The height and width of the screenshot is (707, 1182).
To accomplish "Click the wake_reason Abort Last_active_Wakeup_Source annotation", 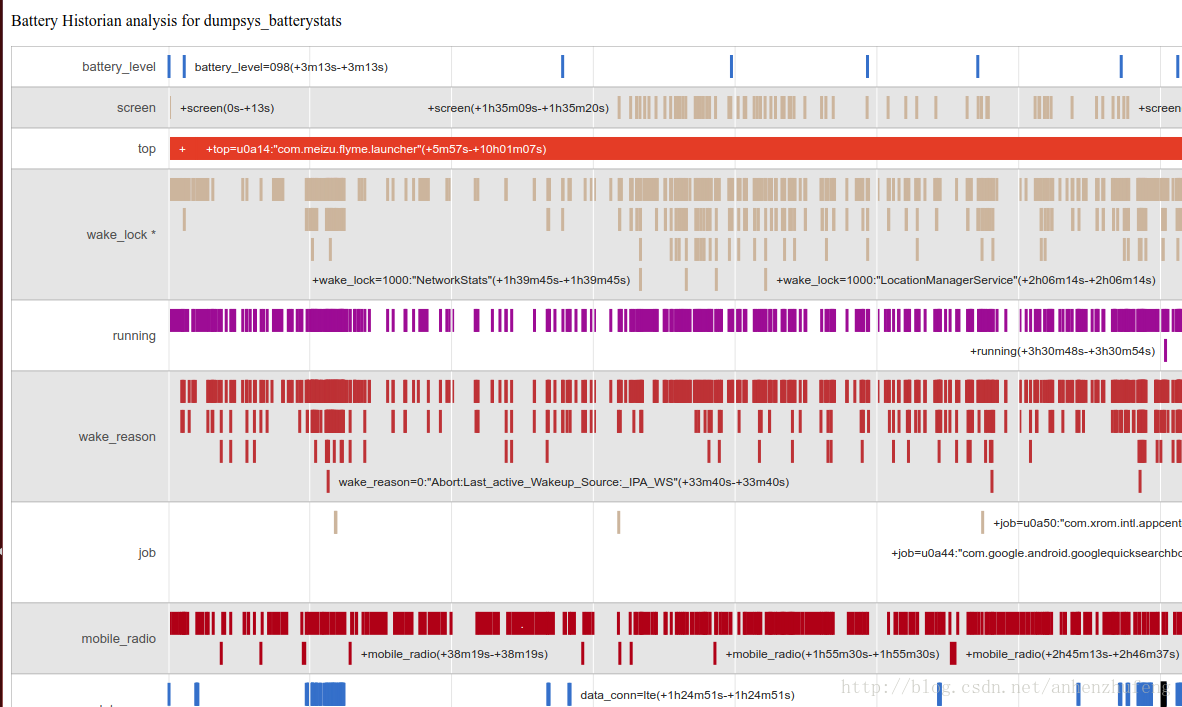I will pyautogui.click(x=564, y=482).
